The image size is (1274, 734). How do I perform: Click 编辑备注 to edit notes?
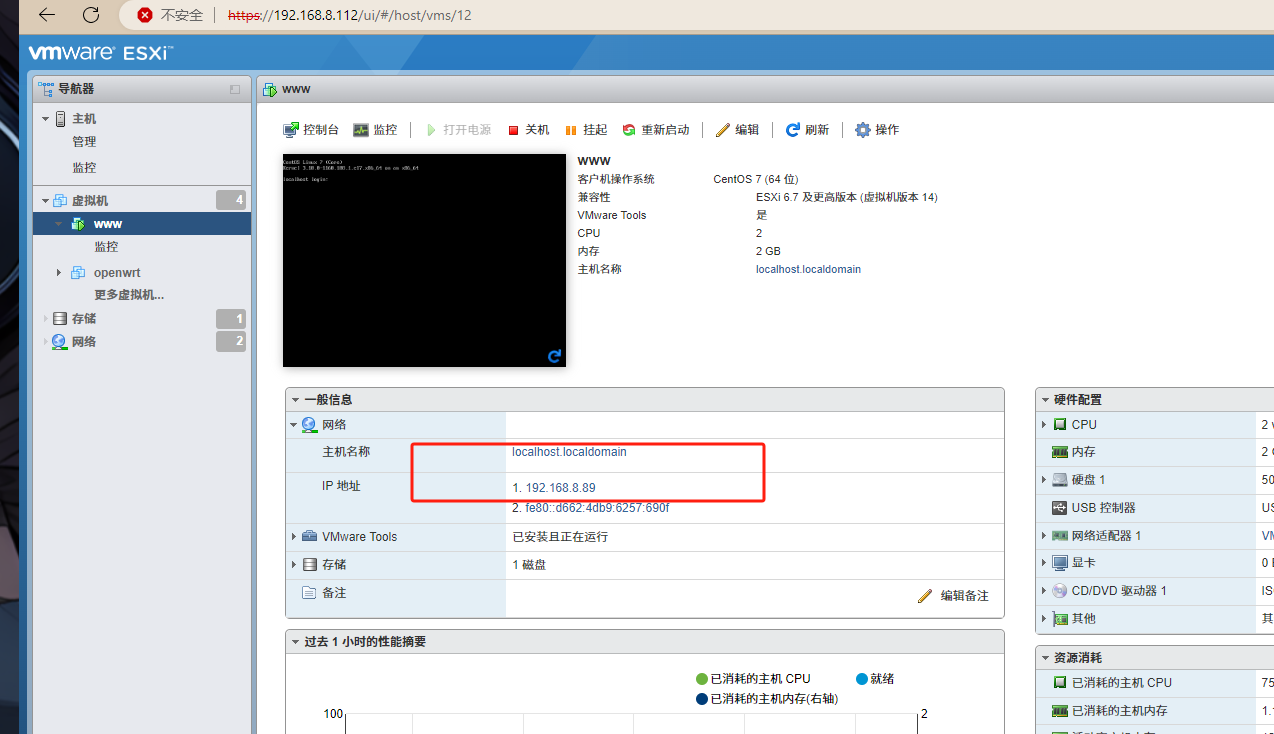pos(953,596)
